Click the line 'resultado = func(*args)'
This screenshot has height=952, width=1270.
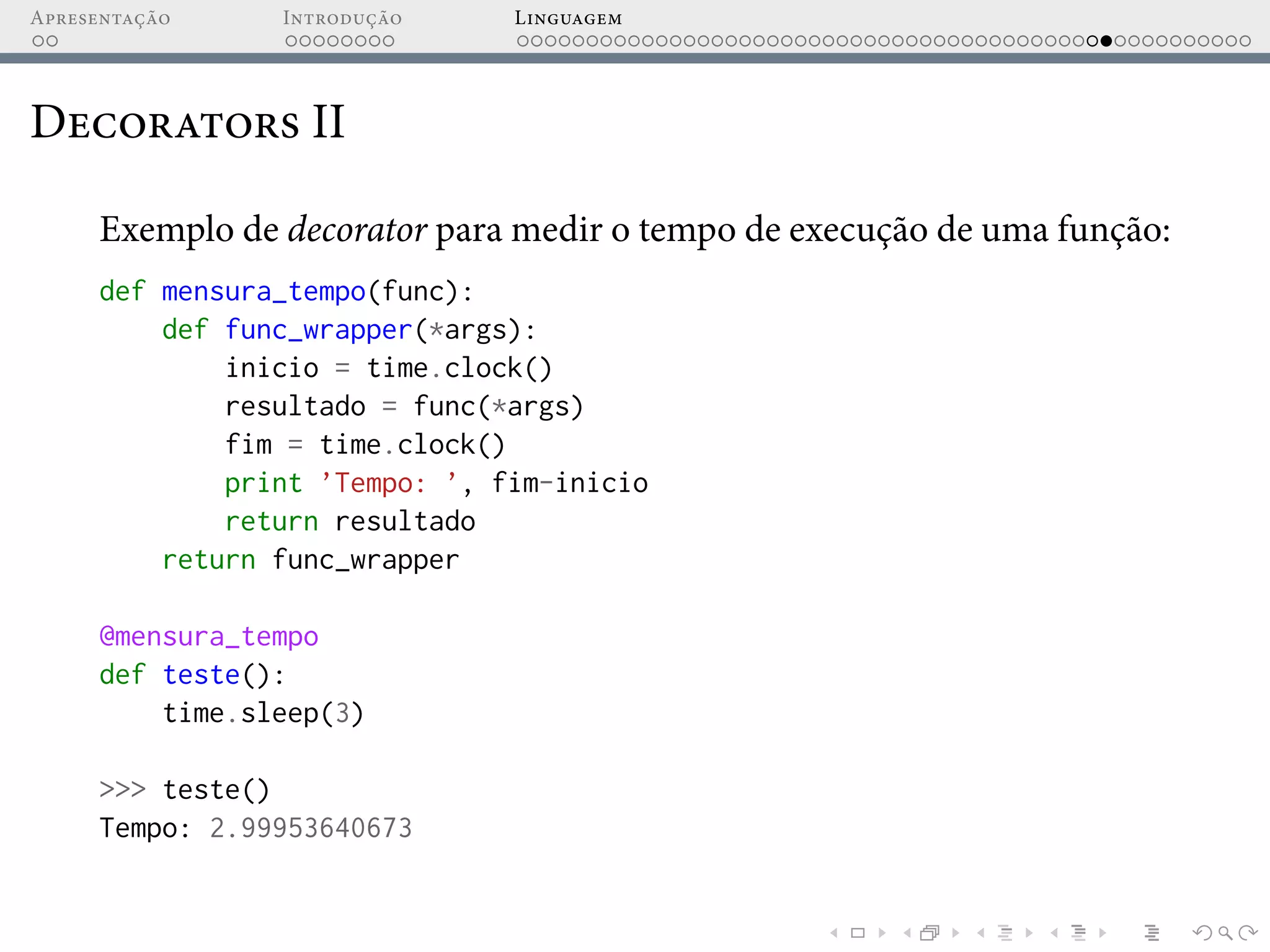point(404,407)
